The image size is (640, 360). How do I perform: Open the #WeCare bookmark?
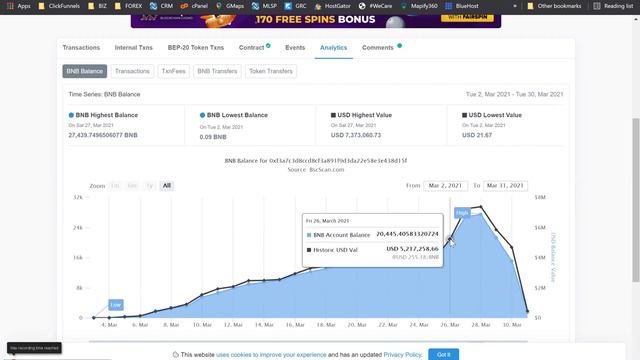point(375,6)
